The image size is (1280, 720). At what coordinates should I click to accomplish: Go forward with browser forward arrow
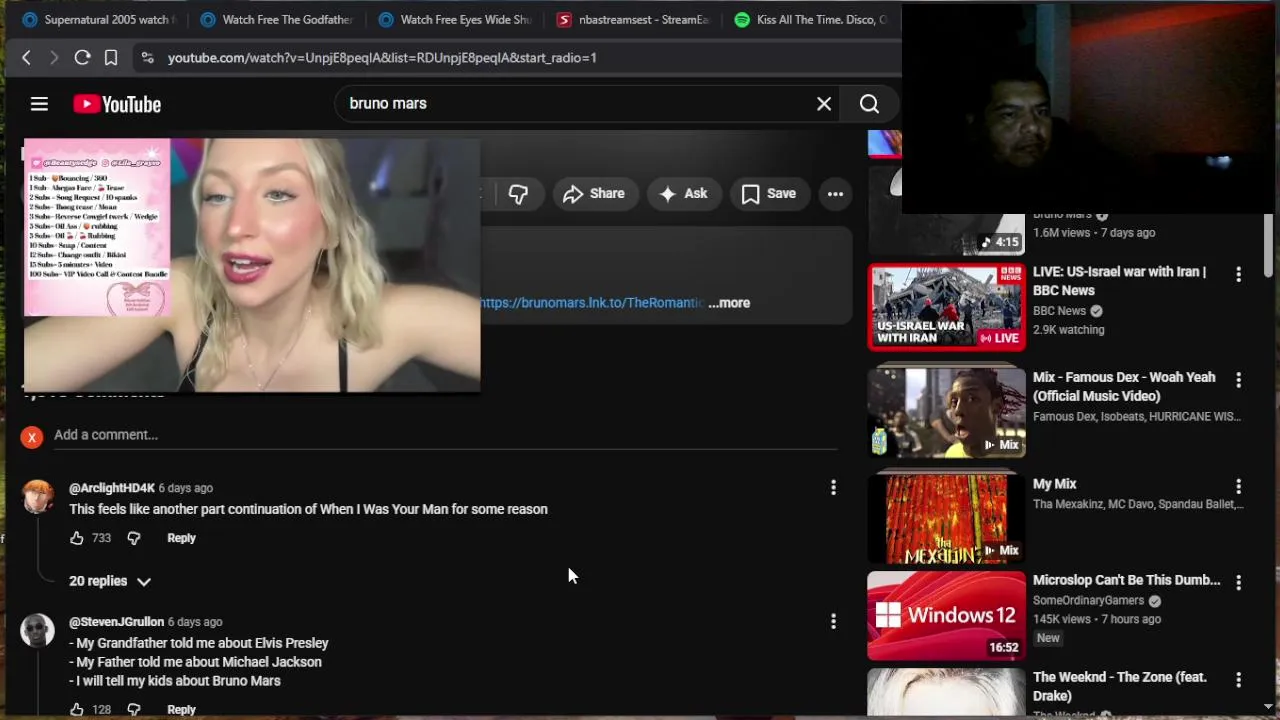[x=54, y=58]
